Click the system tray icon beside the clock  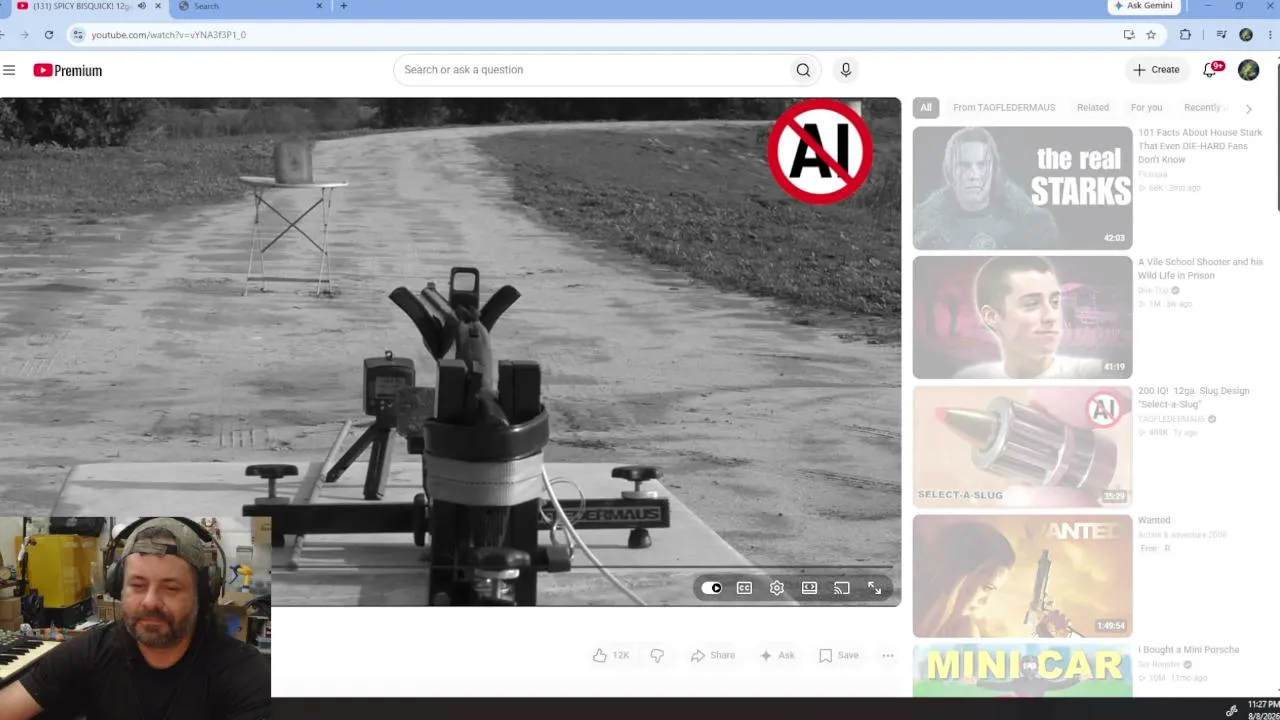tap(1232, 710)
